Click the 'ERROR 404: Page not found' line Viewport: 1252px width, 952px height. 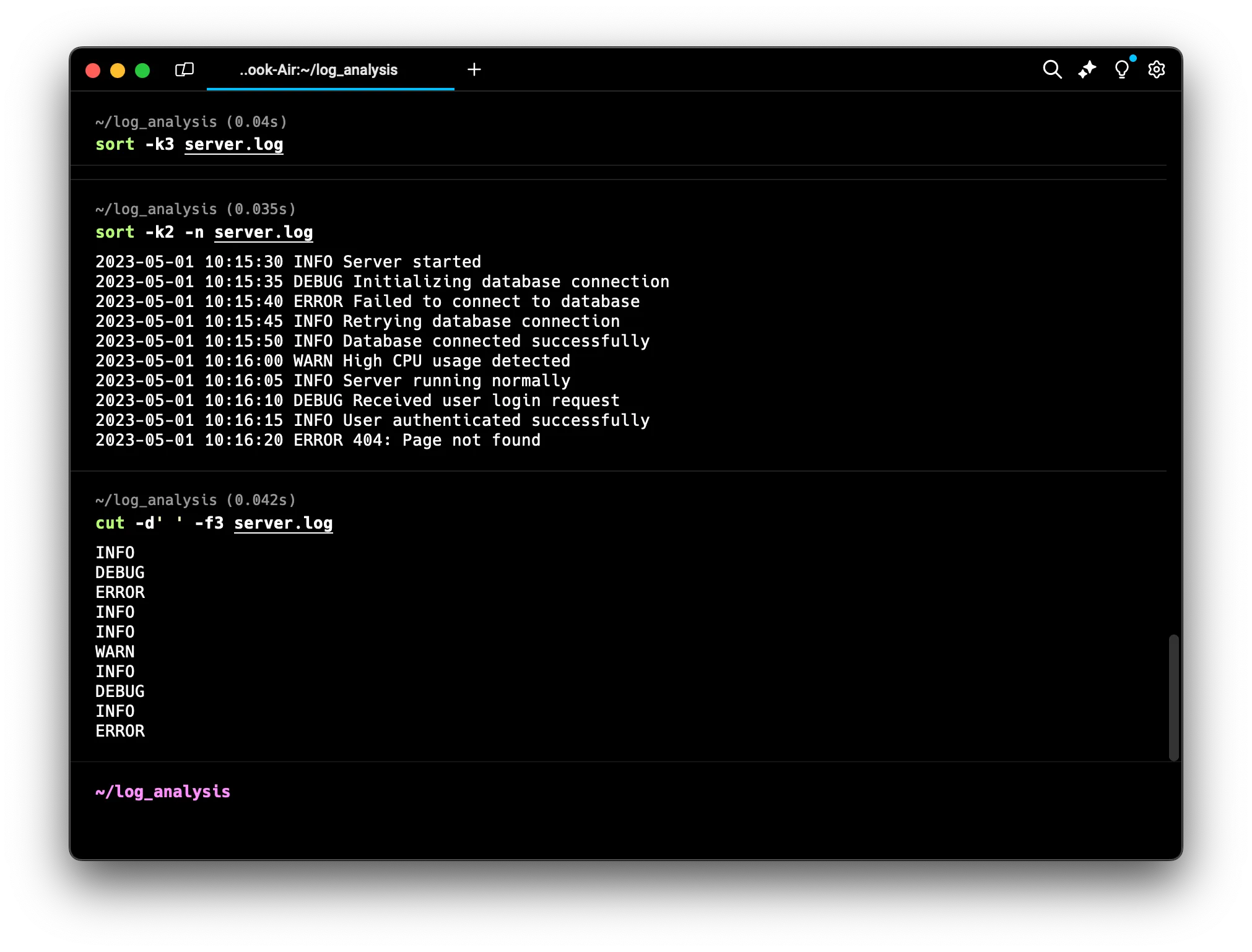pyautogui.click(x=318, y=440)
